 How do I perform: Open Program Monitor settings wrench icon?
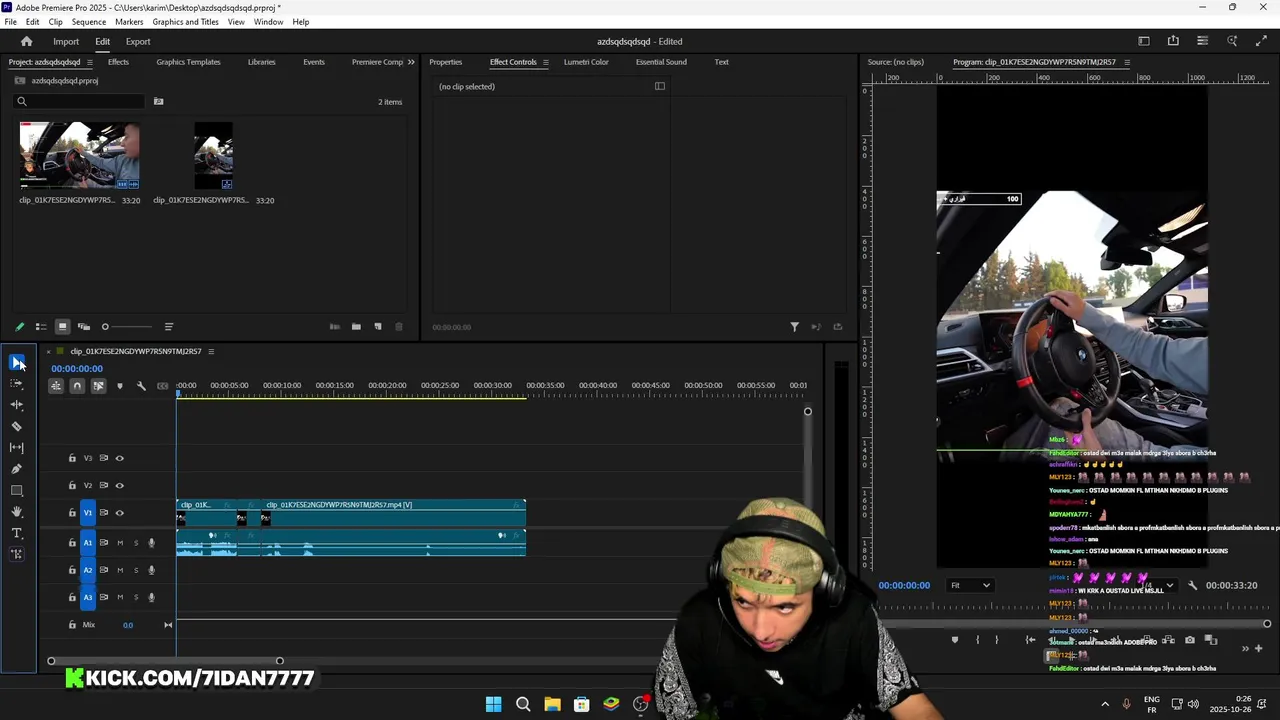tap(1192, 586)
